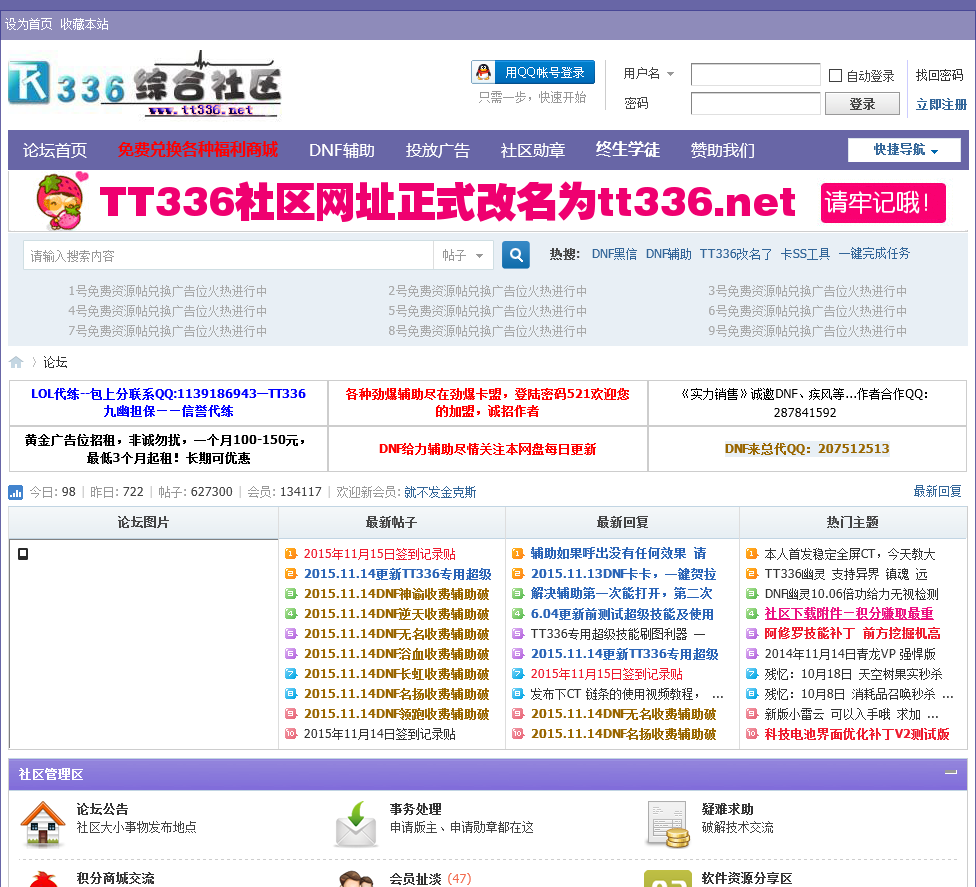
Task: Click the statistics bar chart icon
Action: [16, 492]
